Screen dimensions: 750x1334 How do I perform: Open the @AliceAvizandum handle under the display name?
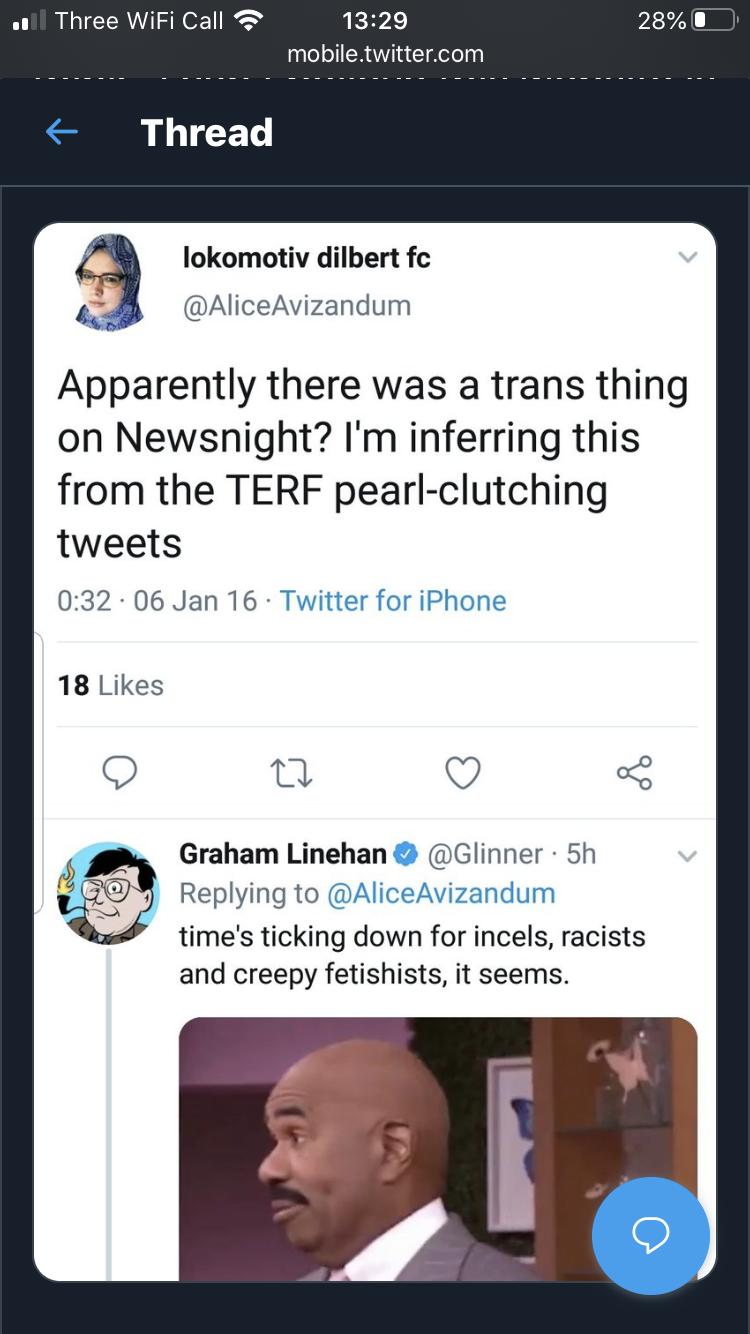(x=297, y=305)
